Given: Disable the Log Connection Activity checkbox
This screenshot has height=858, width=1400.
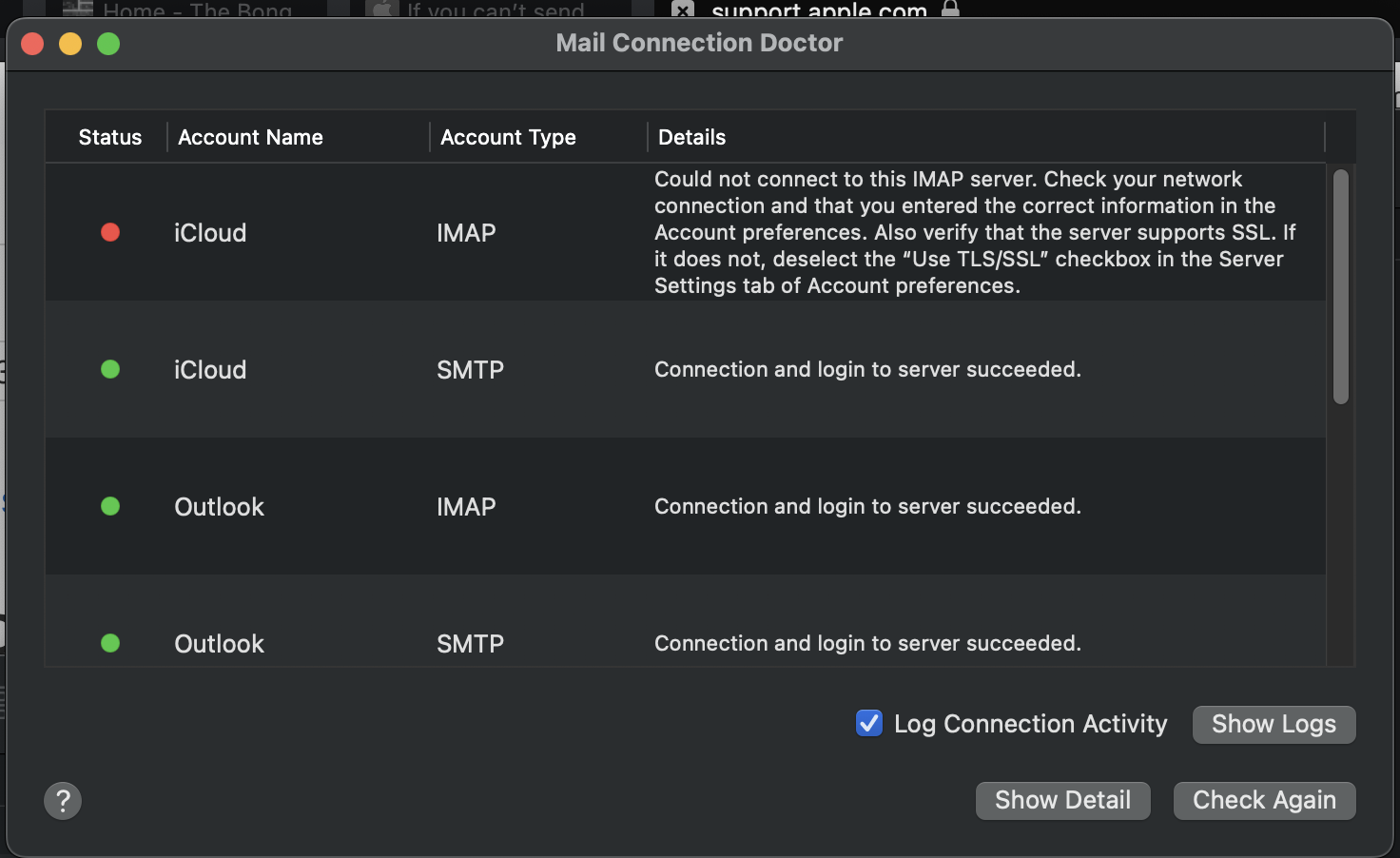Looking at the screenshot, I should [x=869, y=724].
